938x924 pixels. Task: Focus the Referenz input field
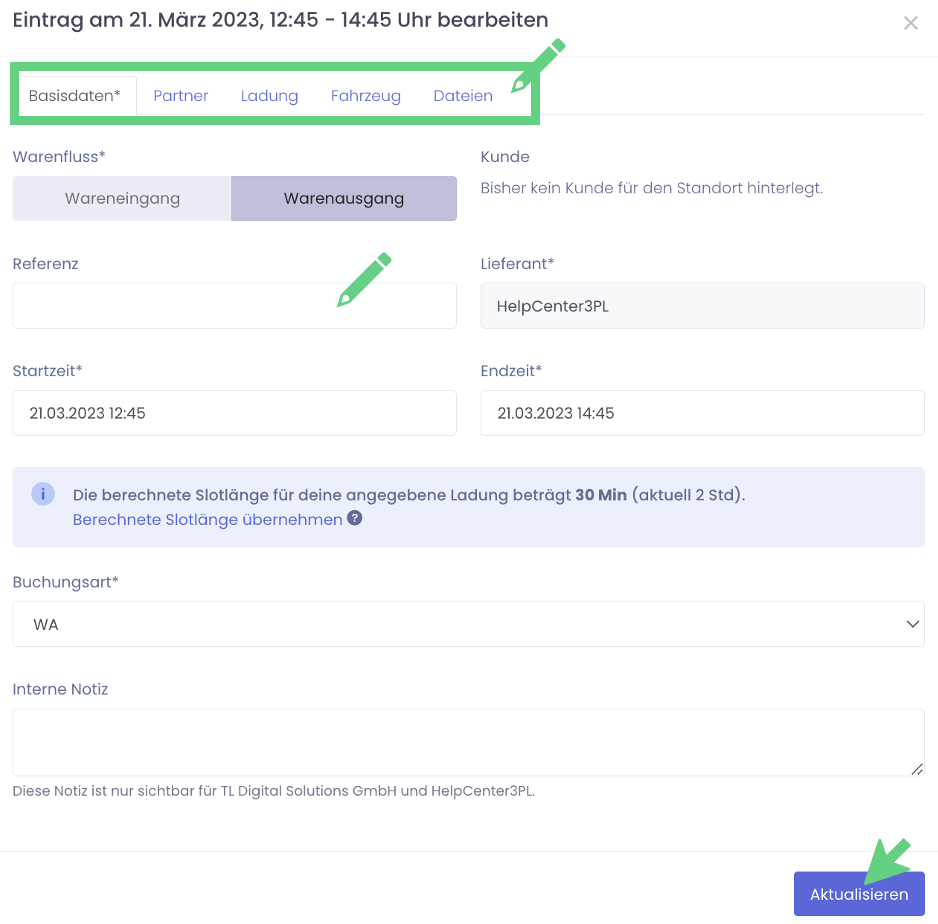(234, 306)
